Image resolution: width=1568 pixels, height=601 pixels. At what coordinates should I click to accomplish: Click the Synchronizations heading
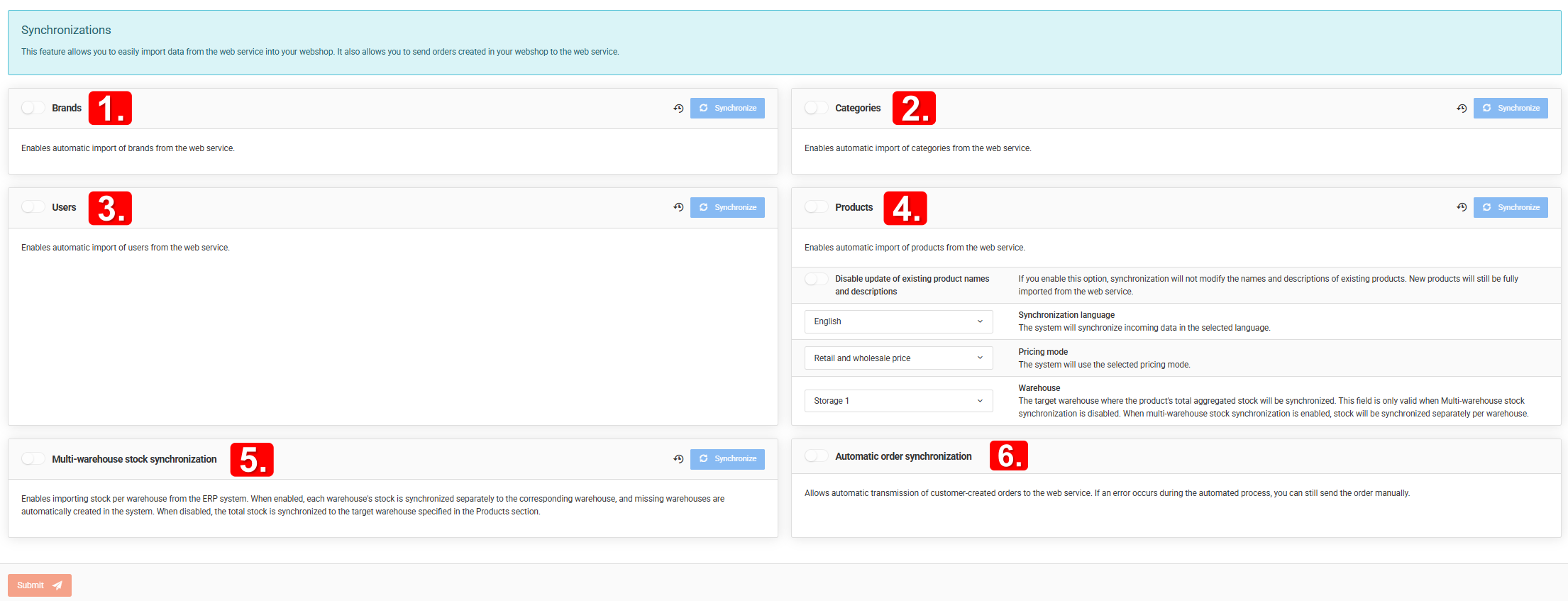pos(66,30)
